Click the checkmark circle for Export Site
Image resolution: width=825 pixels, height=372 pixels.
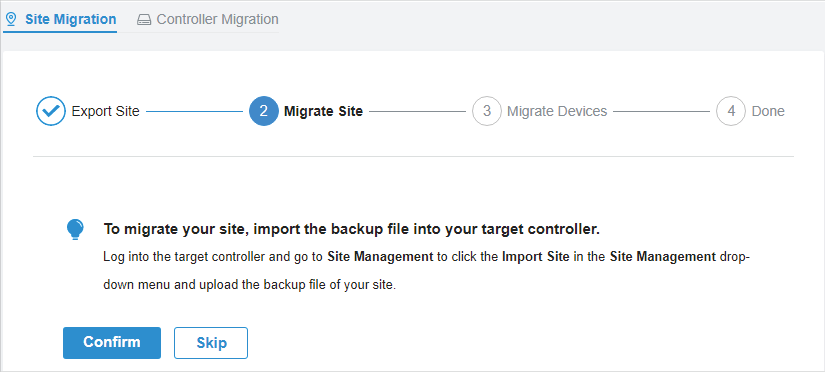click(51, 111)
